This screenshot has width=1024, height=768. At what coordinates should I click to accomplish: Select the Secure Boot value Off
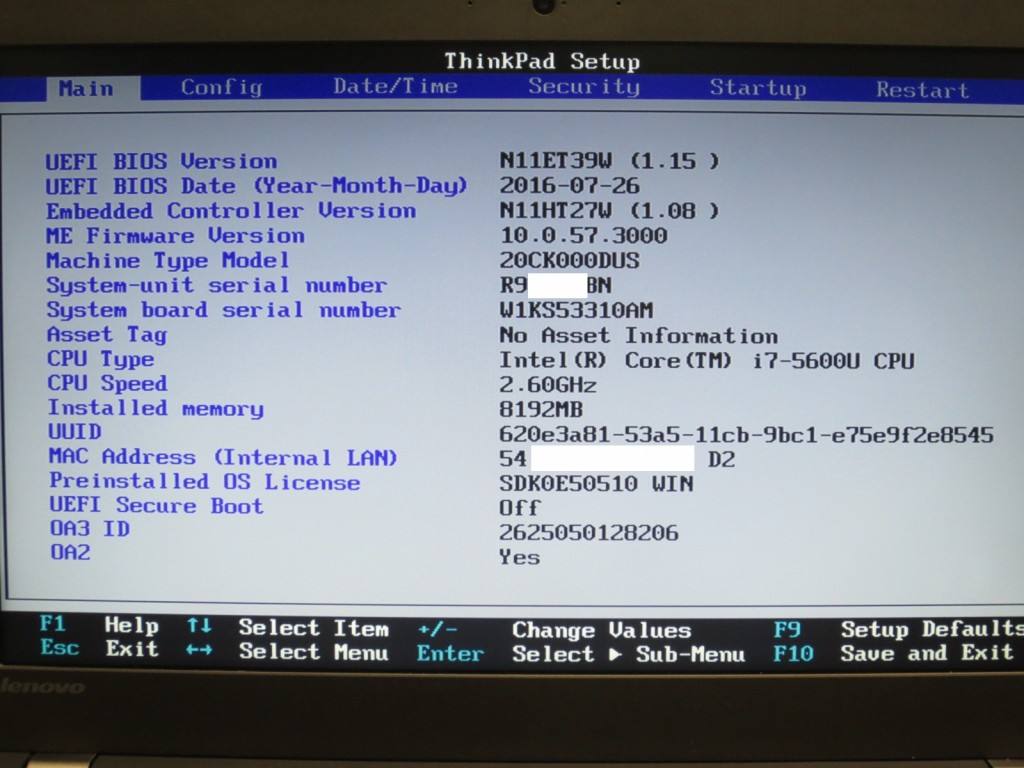520,508
